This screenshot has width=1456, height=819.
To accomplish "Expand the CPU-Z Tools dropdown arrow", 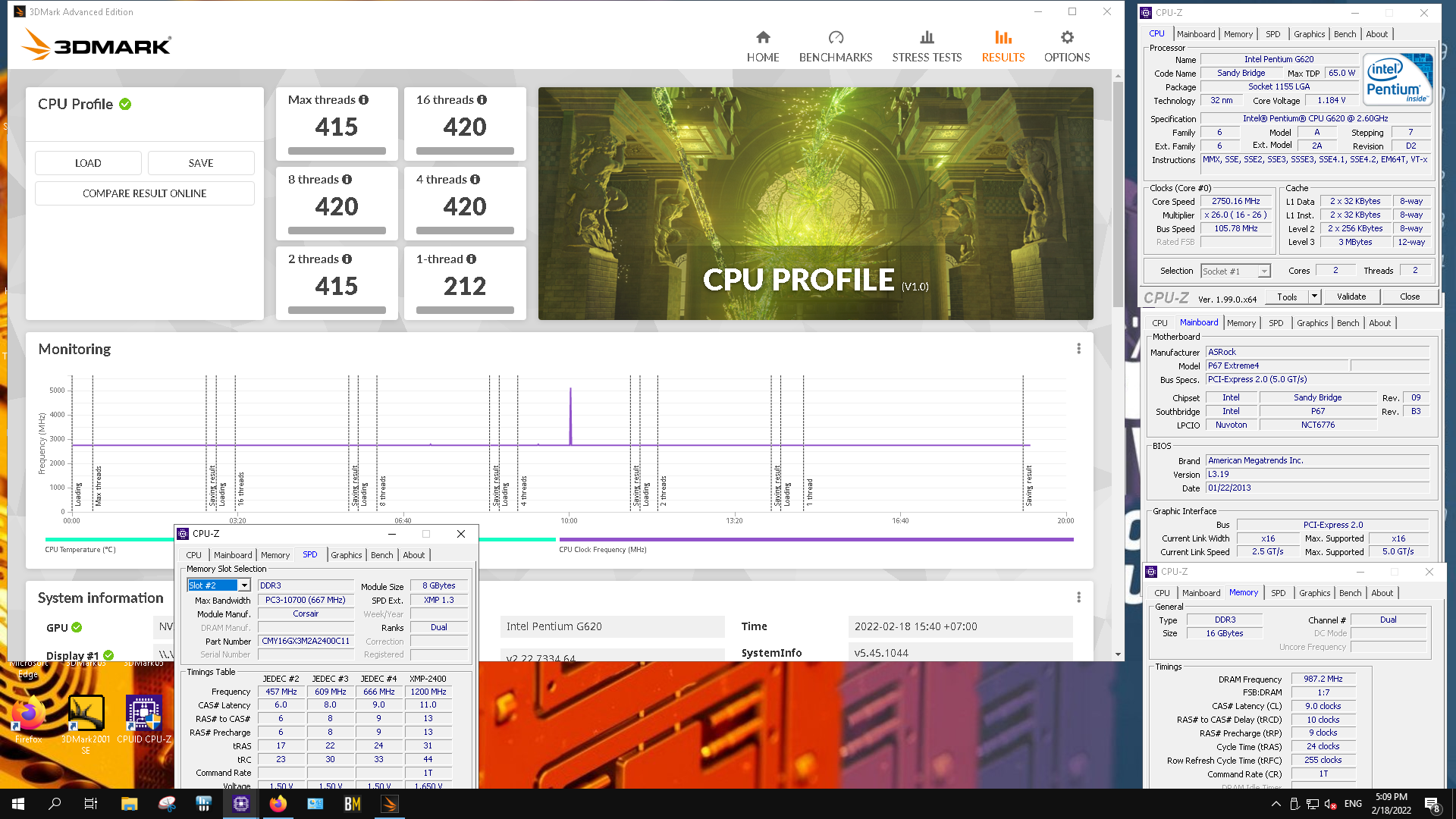I will (x=1314, y=297).
